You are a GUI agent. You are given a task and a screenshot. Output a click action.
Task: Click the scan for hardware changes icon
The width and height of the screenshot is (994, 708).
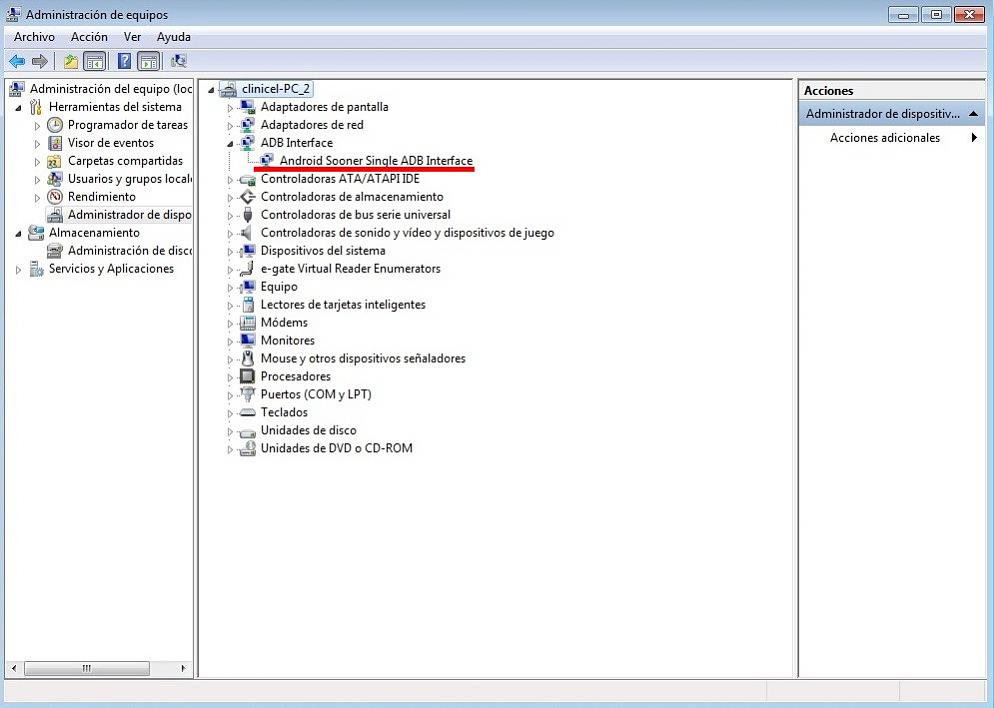click(x=179, y=61)
